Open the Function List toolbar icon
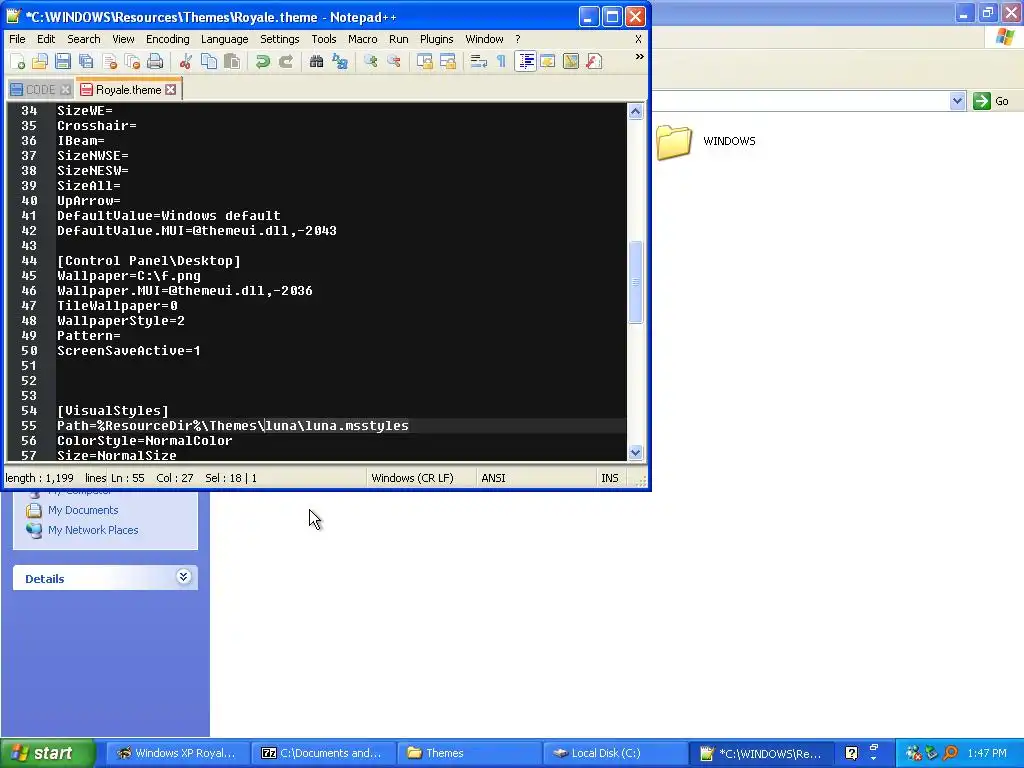 [x=594, y=61]
